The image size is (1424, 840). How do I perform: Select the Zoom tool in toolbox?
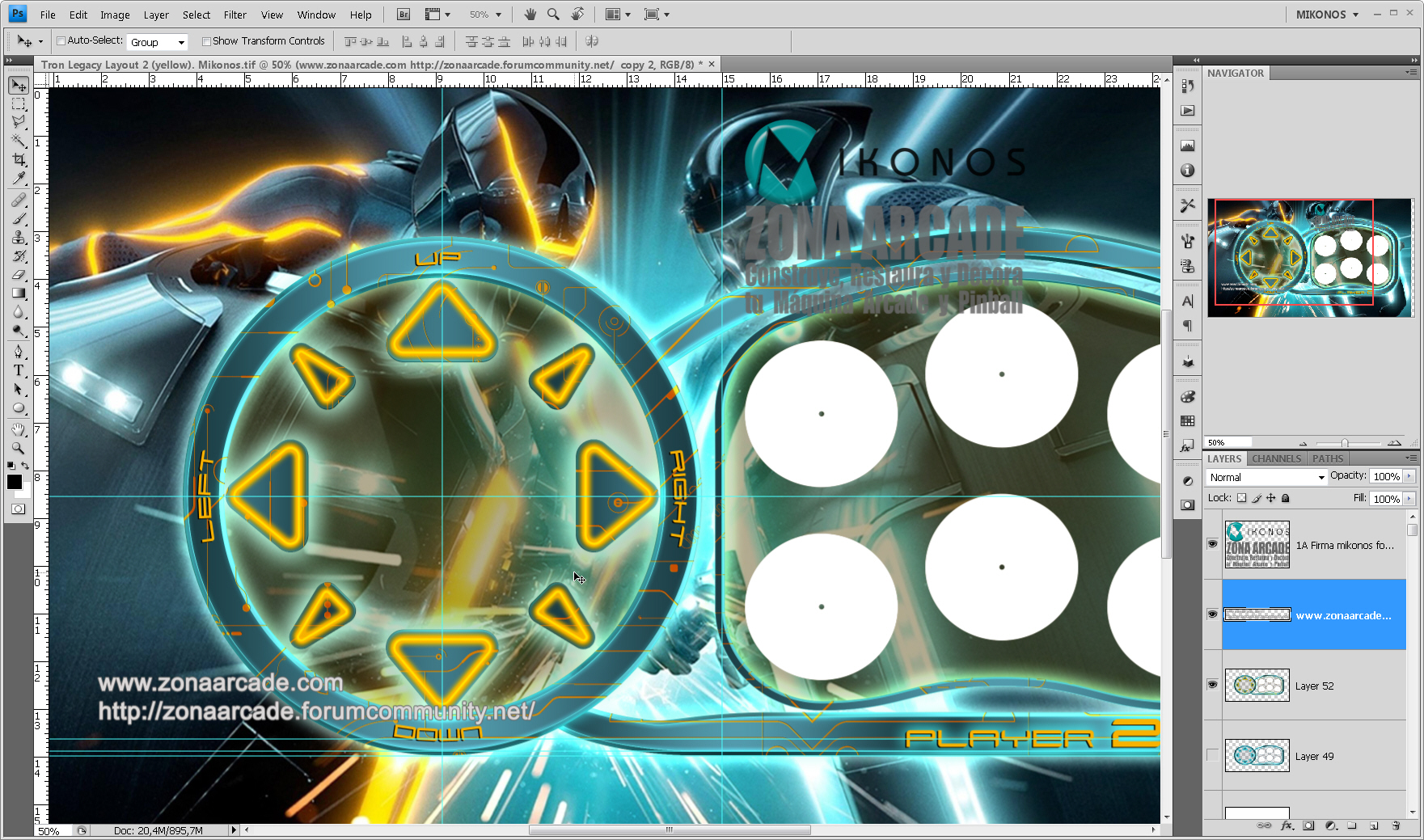[x=19, y=447]
